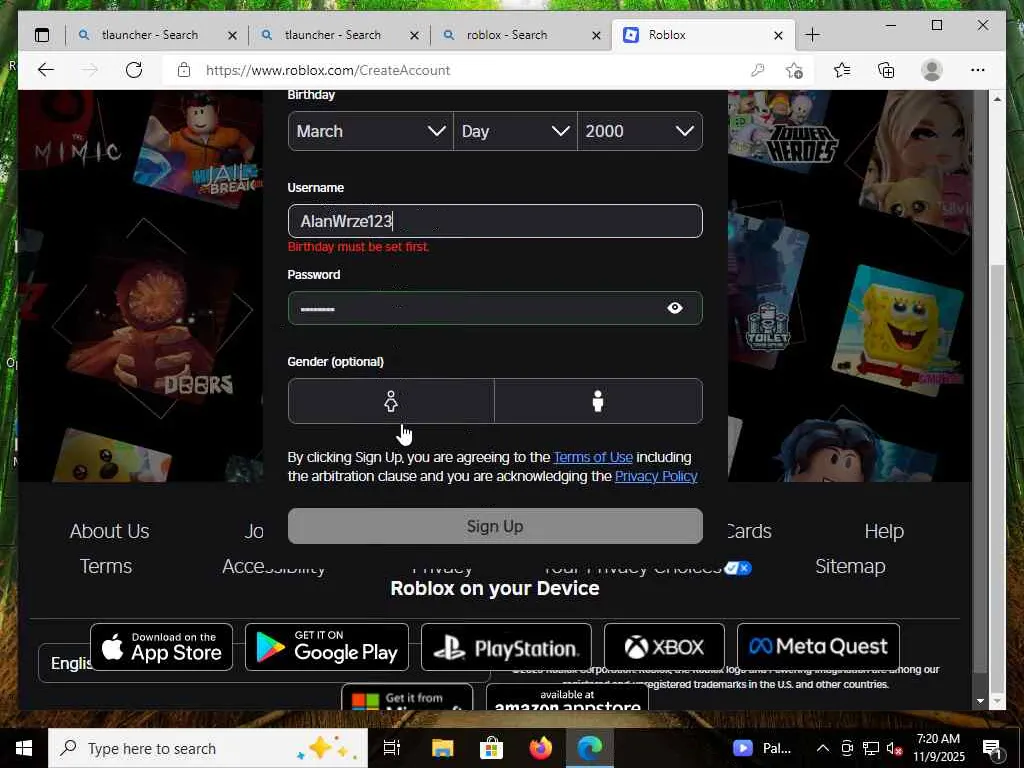
Task: Open the Help footer link
Action: click(884, 531)
